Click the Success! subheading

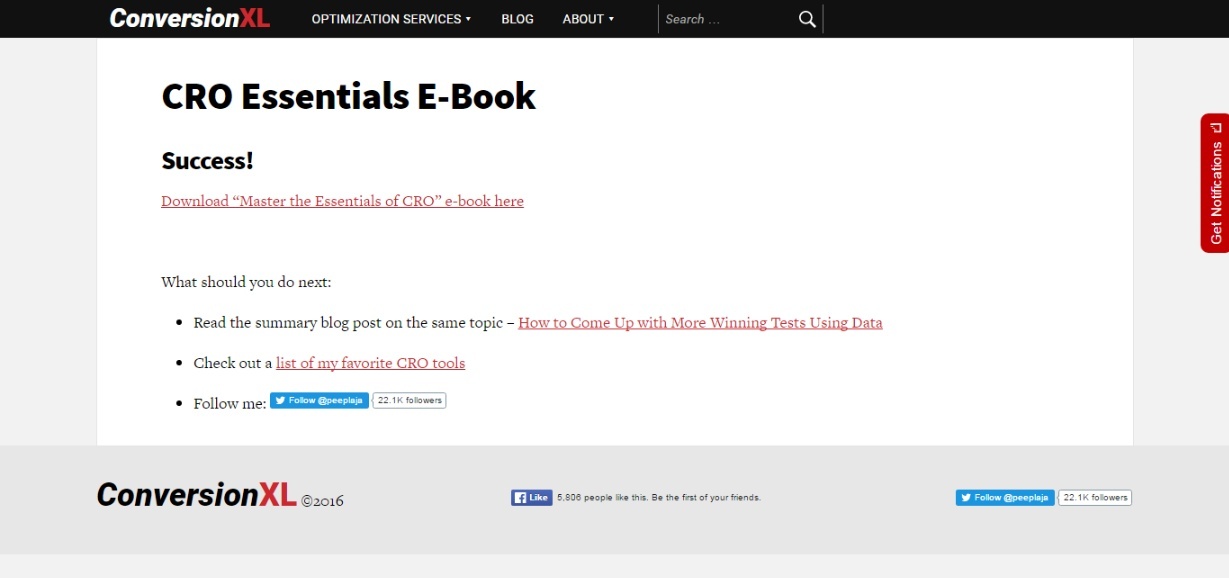207,161
